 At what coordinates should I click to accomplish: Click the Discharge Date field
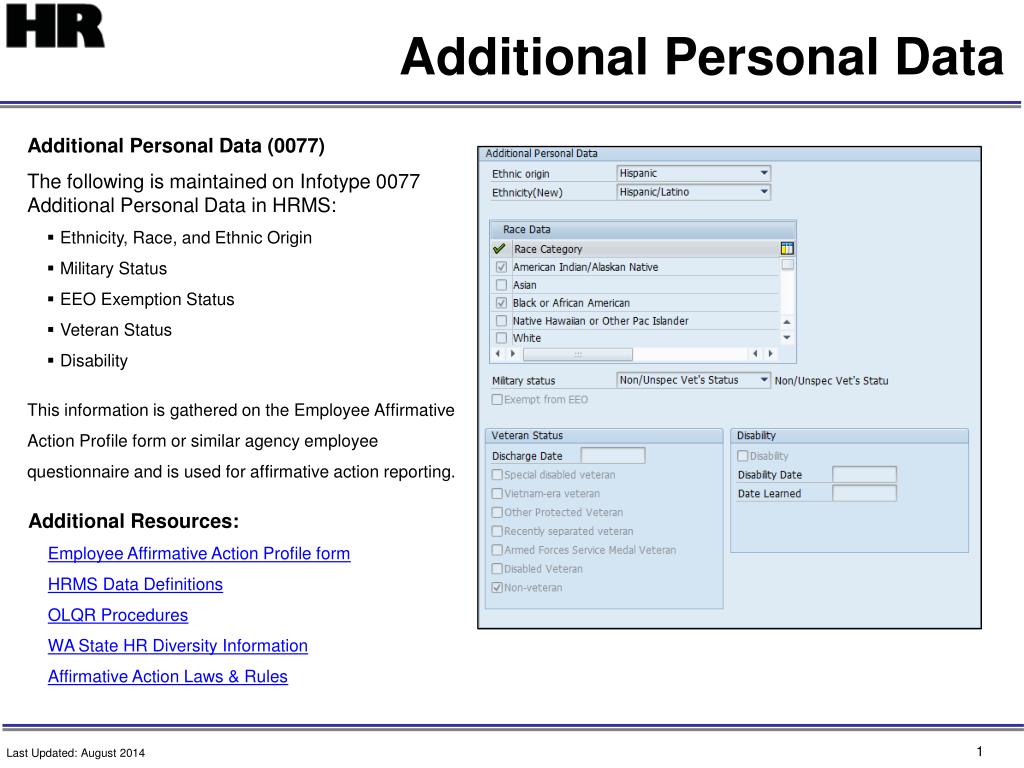pos(613,455)
